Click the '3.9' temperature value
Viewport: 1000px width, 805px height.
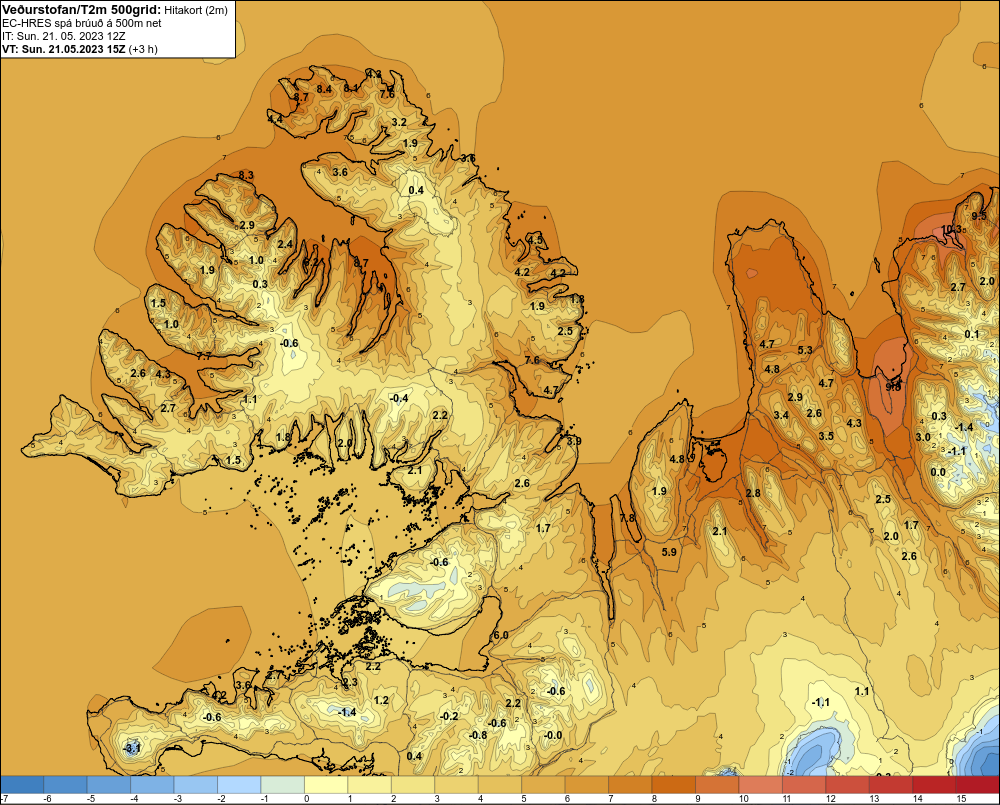574,441
